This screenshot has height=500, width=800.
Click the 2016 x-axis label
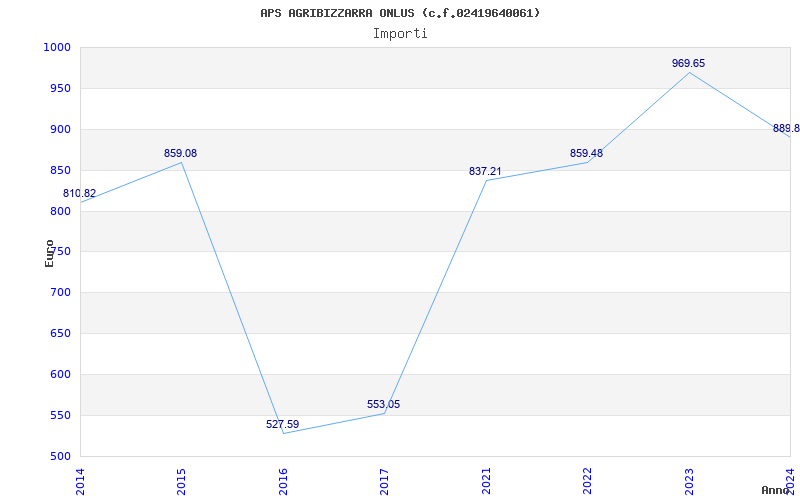coord(283,481)
